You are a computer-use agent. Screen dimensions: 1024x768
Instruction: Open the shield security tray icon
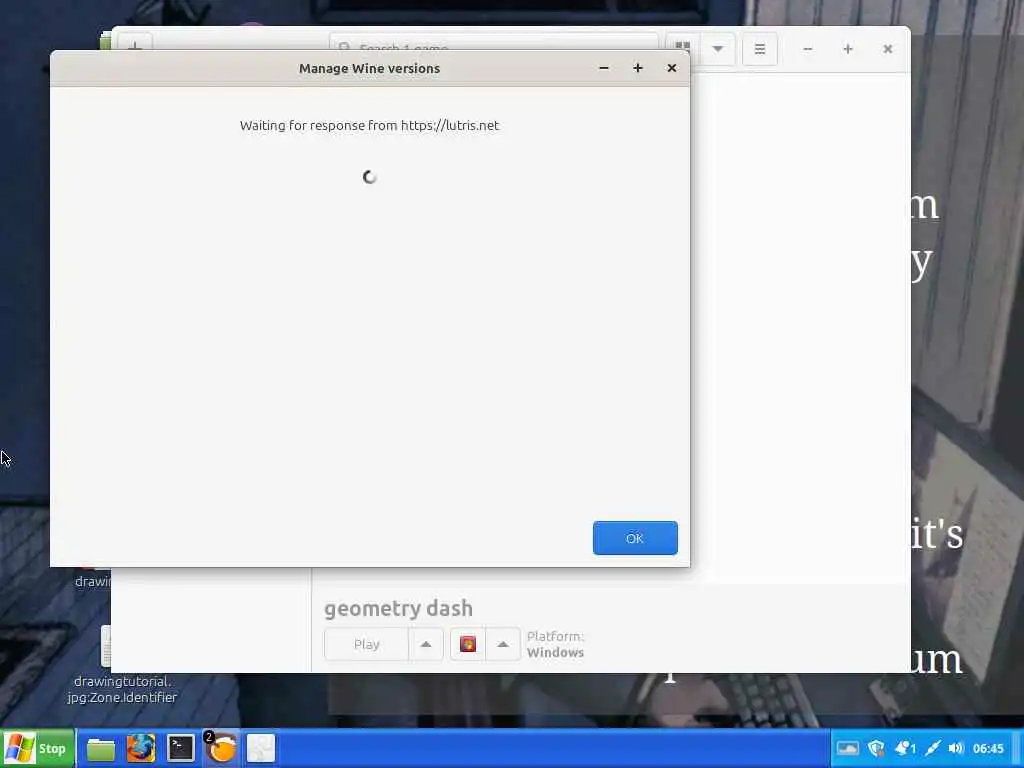876,748
